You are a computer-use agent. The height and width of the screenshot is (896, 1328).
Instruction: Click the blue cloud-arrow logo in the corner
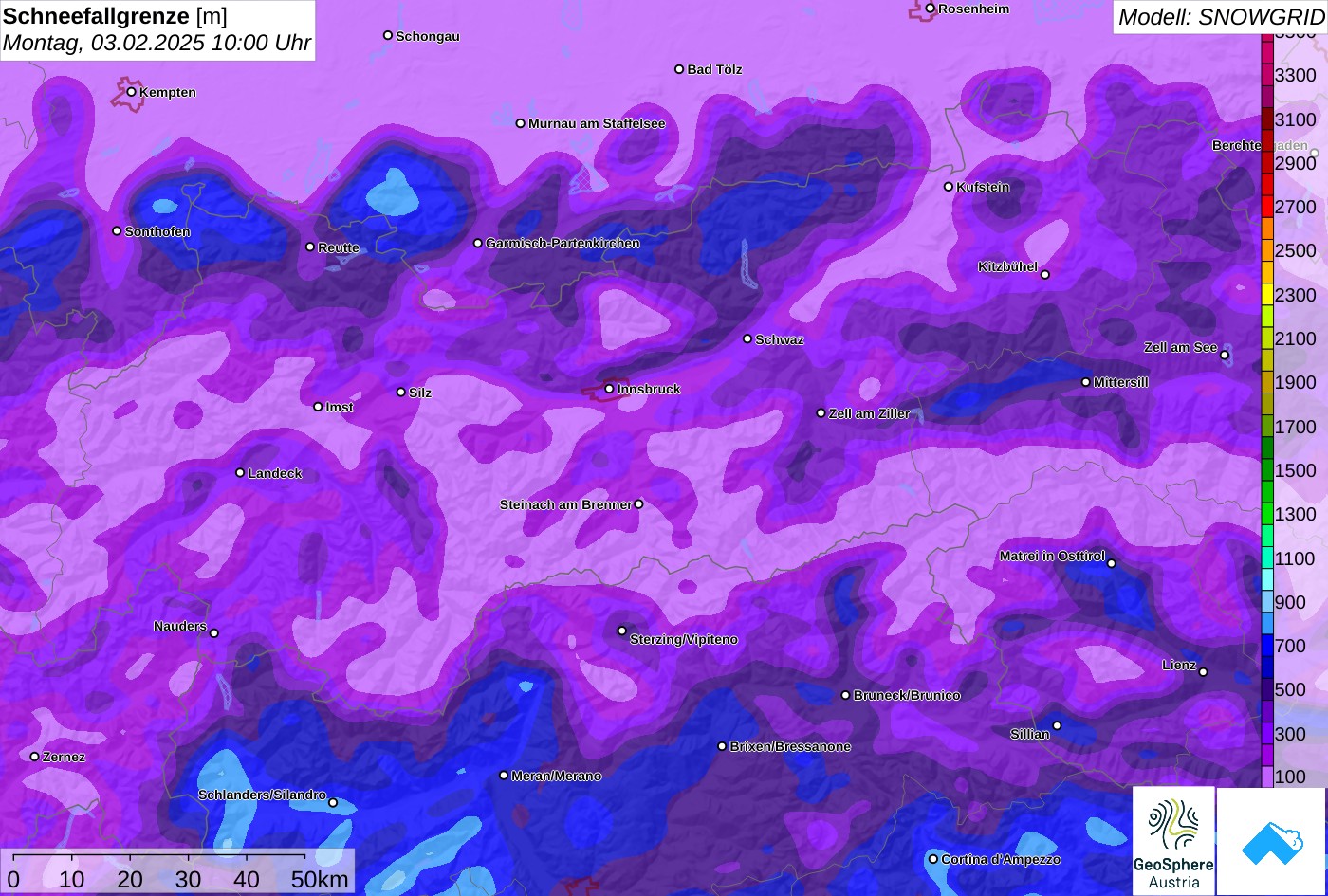1271,841
